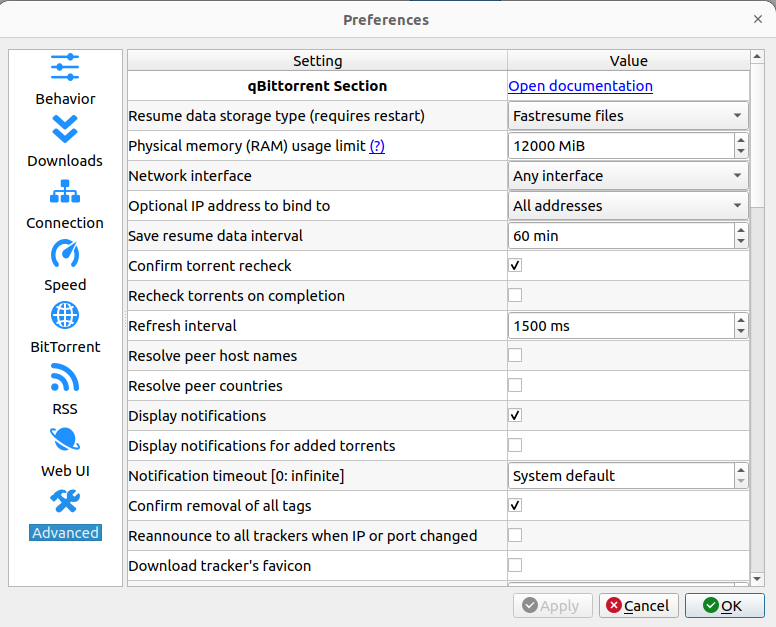Open RAM usage limit help link (?)
The image size is (776, 627).
[x=377, y=146]
